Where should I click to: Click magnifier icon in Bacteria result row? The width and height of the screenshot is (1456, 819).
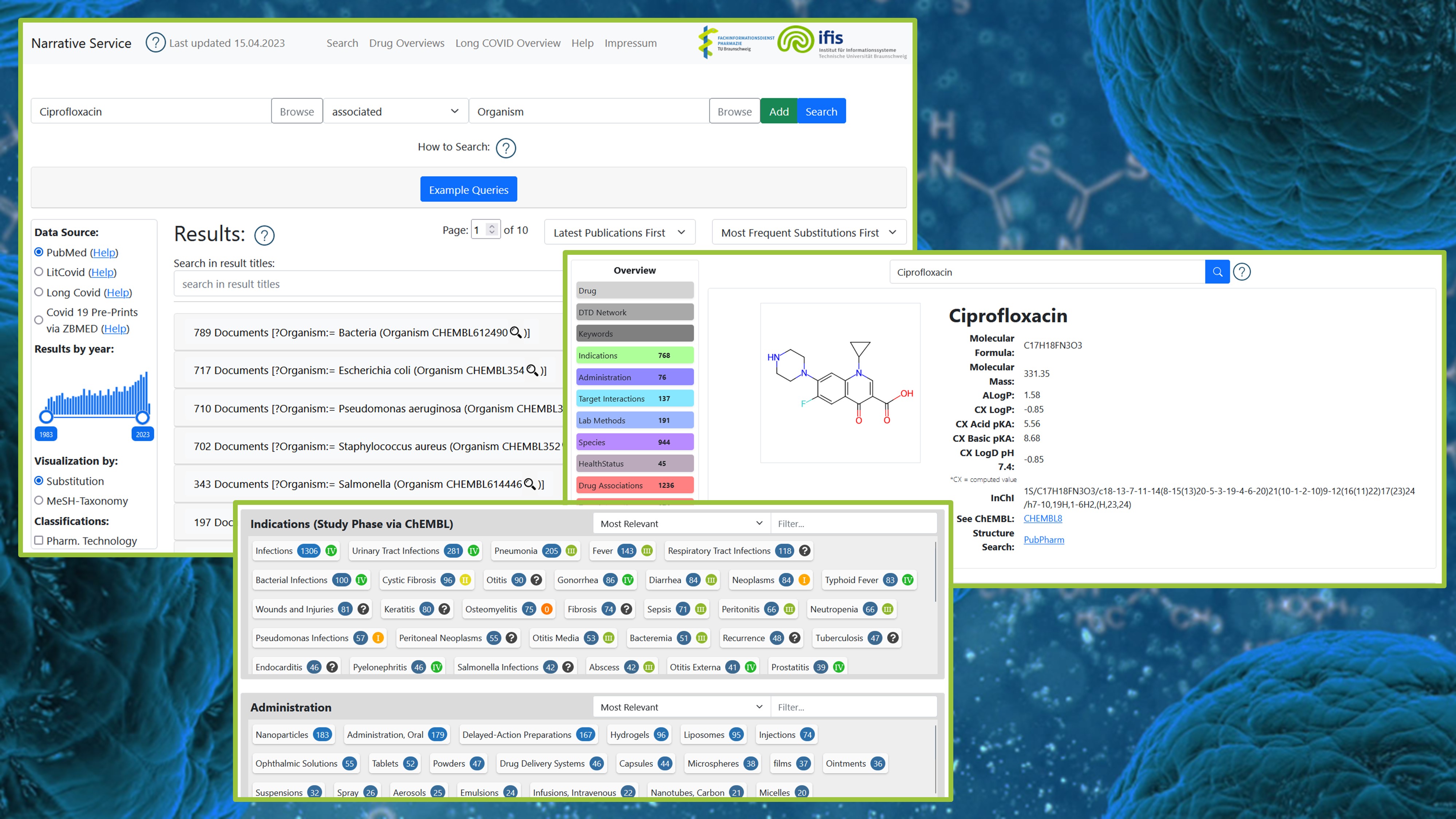(x=515, y=332)
